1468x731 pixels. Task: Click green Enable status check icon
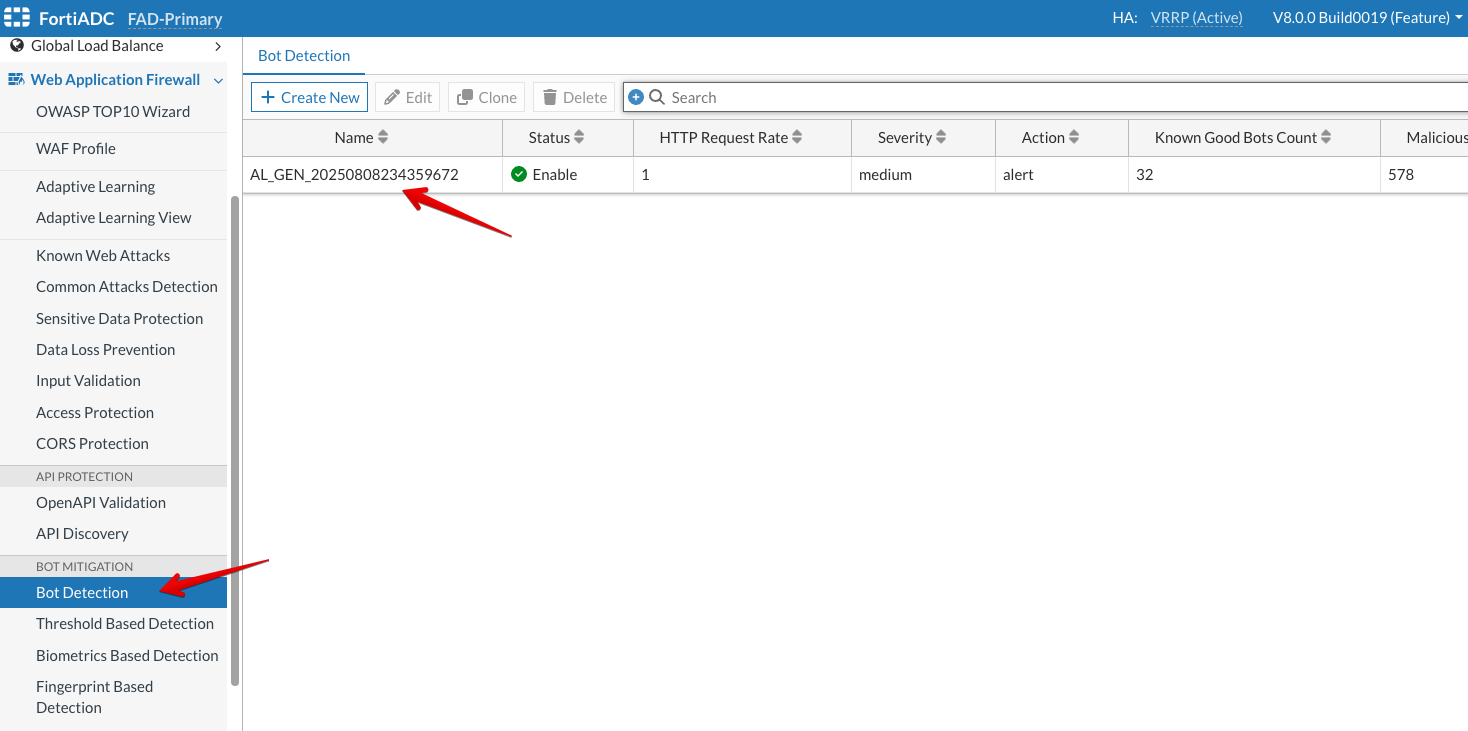tap(519, 174)
